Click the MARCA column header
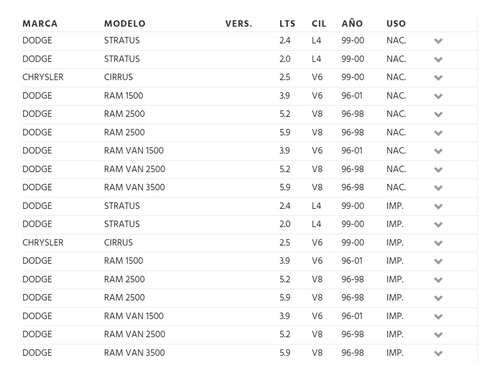The width and height of the screenshot is (500, 379). click(40, 24)
